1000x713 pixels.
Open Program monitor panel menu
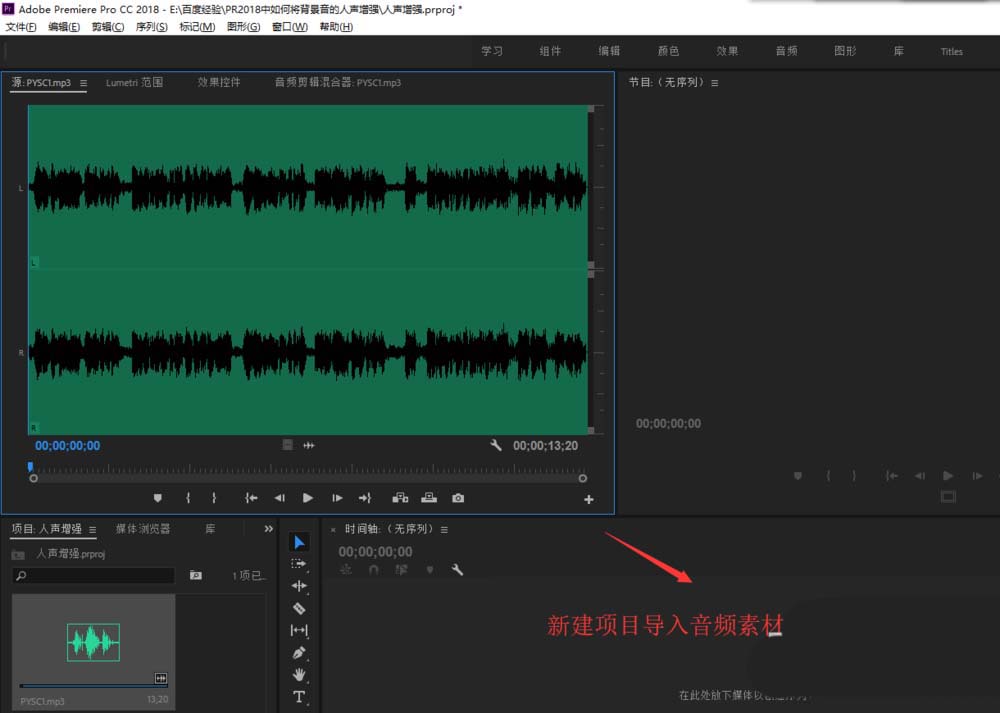[715, 83]
